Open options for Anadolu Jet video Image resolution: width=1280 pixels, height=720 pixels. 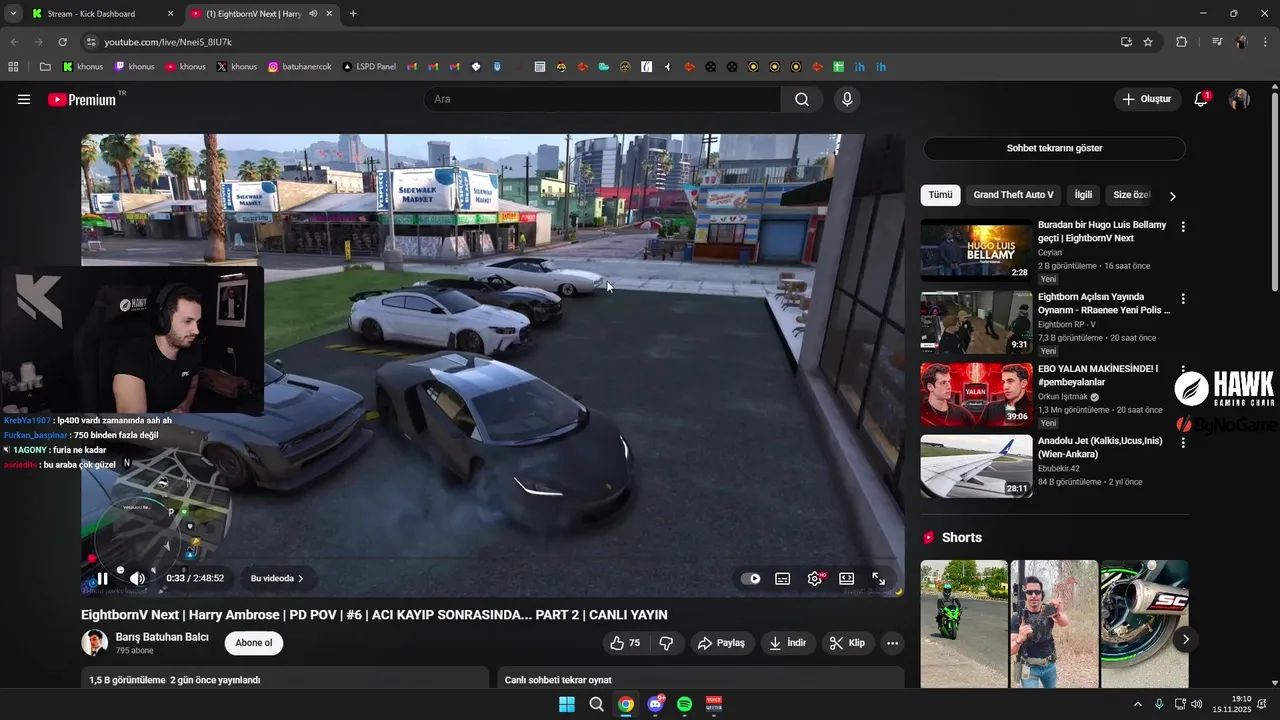coord(1183,443)
